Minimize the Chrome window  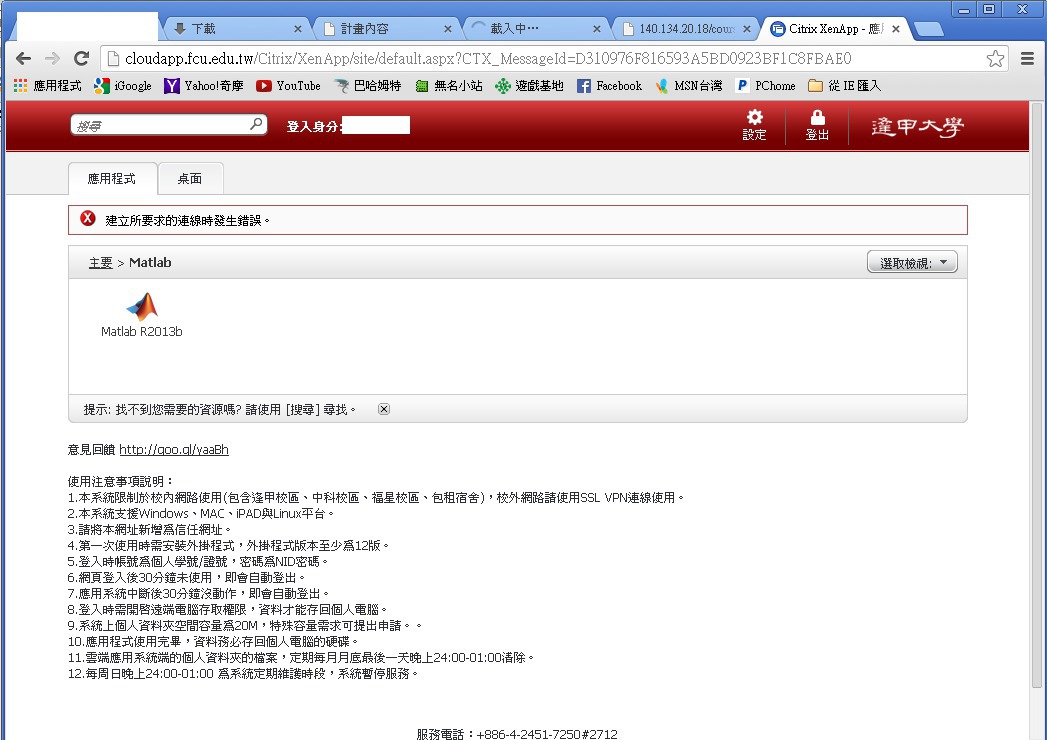pyautogui.click(x=963, y=9)
